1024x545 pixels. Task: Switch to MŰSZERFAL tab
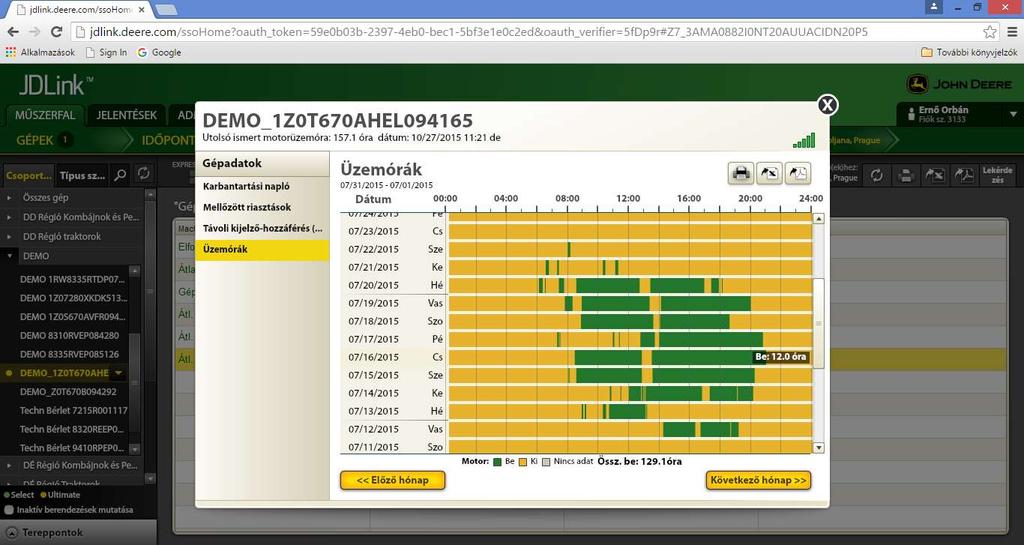pyautogui.click(x=44, y=115)
